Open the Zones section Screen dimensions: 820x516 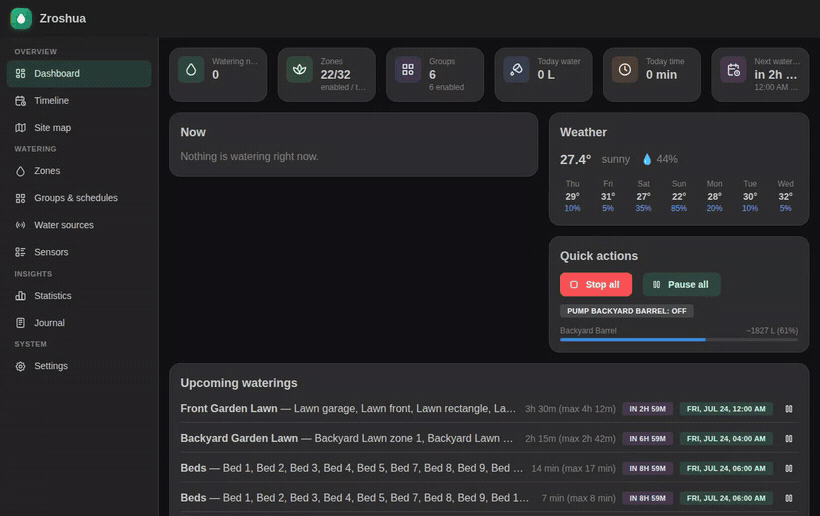[x=79, y=171]
